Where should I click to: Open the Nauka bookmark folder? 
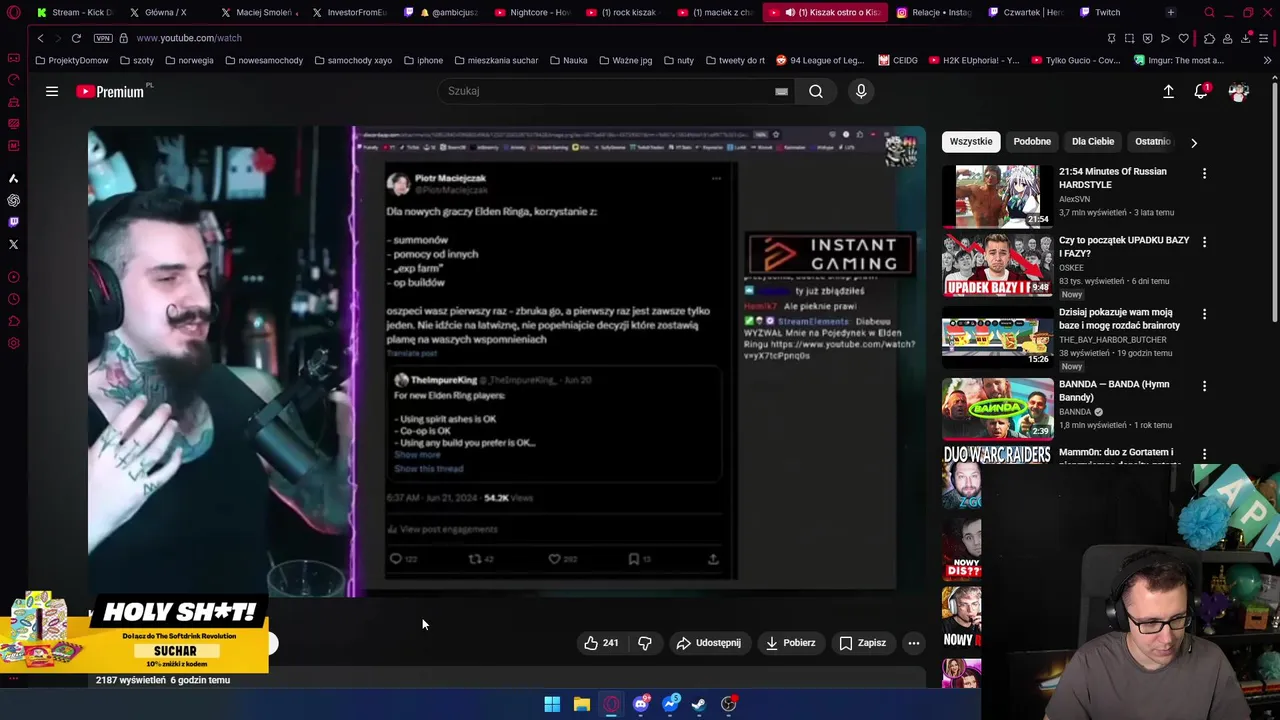coord(568,60)
